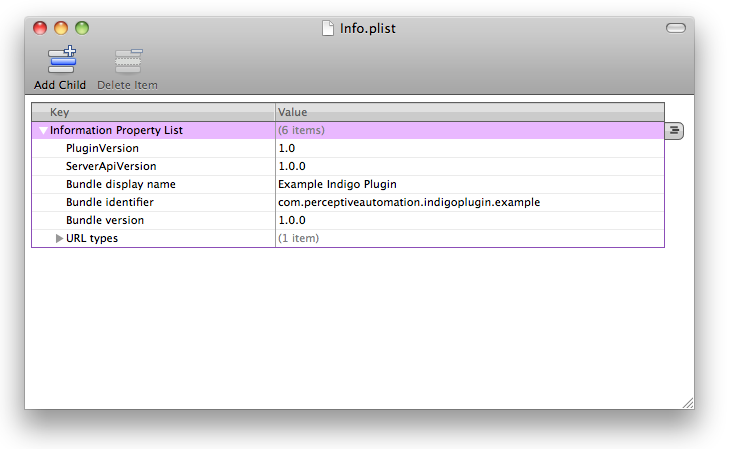Close the Info.plist window
Viewport: 731px width, 449px height.
pos(40,28)
